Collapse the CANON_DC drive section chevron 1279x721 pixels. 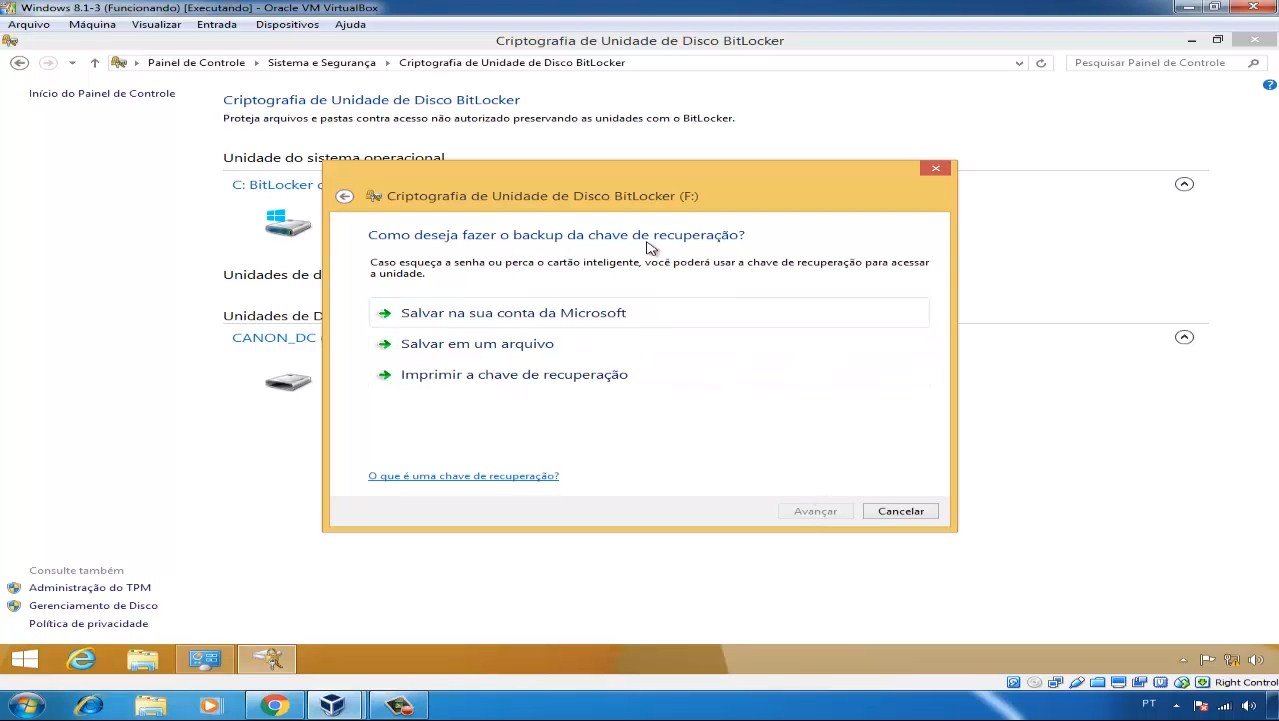pyautogui.click(x=1184, y=337)
